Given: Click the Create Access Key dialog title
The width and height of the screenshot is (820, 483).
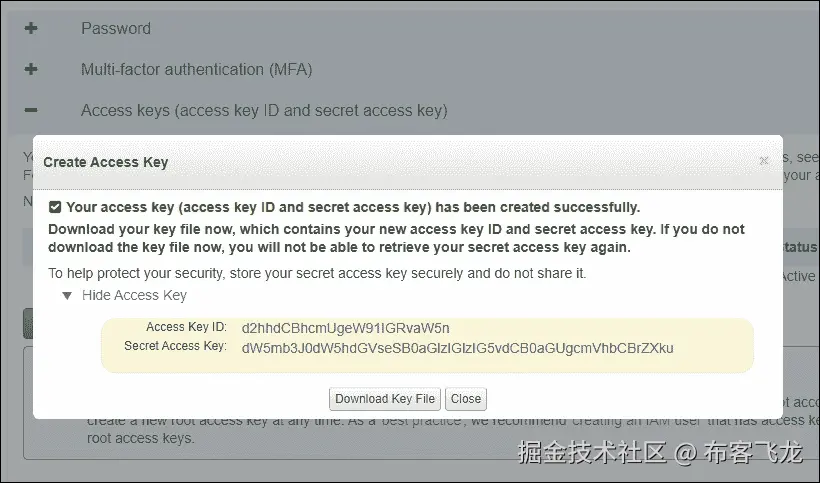Looking at the screenshot, I should [x=106, y=162].
